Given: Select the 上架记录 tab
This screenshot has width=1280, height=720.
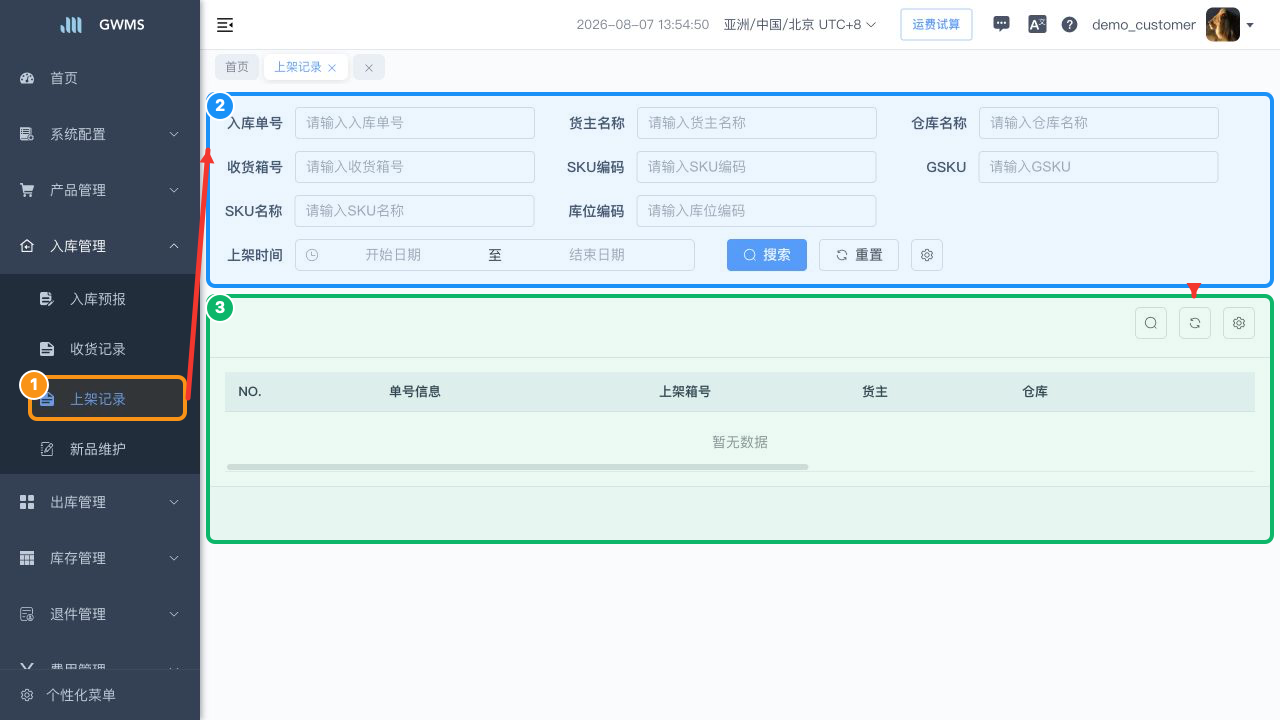Looking at the screenshot, I should (x=298, y=67).
